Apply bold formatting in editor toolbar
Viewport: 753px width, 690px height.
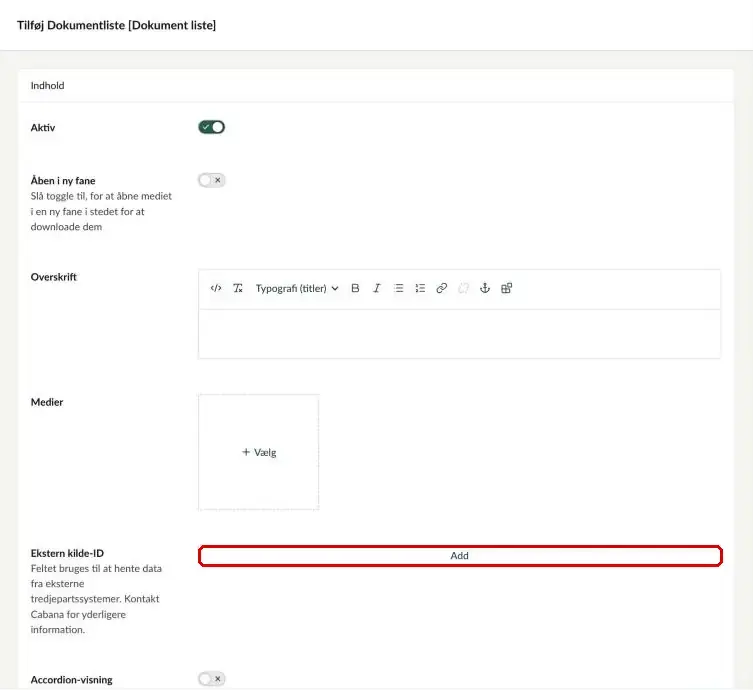(x=355, y=288)
